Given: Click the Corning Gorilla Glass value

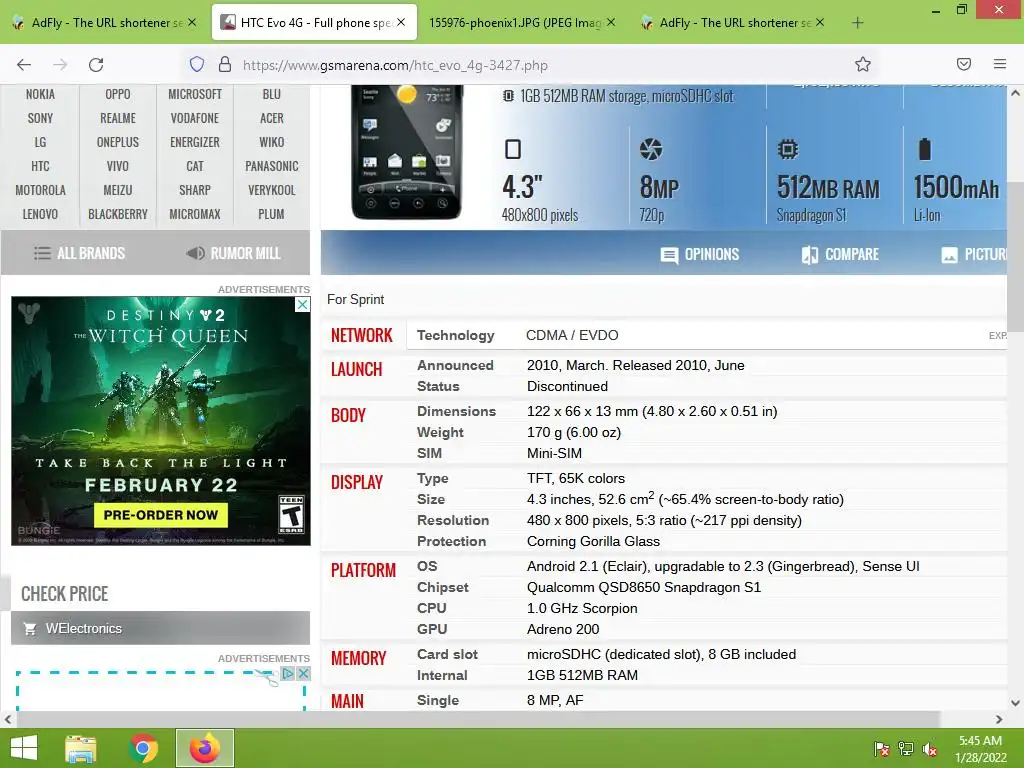Looking at the screenshot, I should coord(594,541).
